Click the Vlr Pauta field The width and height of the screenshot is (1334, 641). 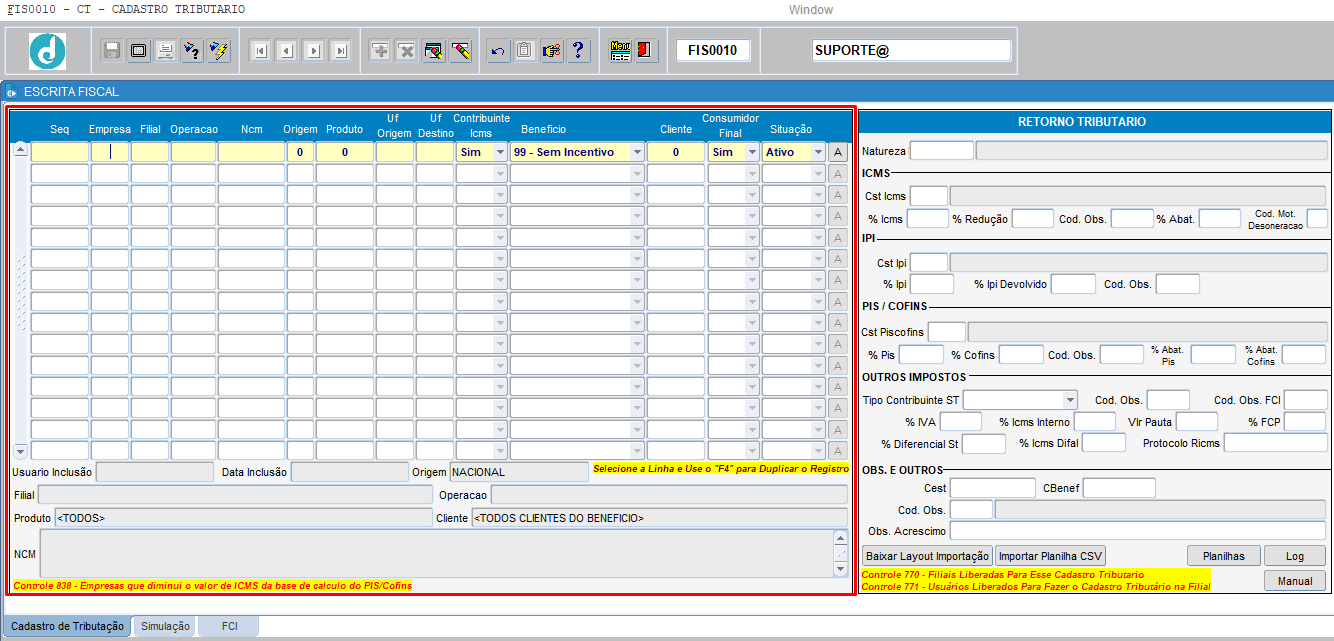(x=1197, y=422)
